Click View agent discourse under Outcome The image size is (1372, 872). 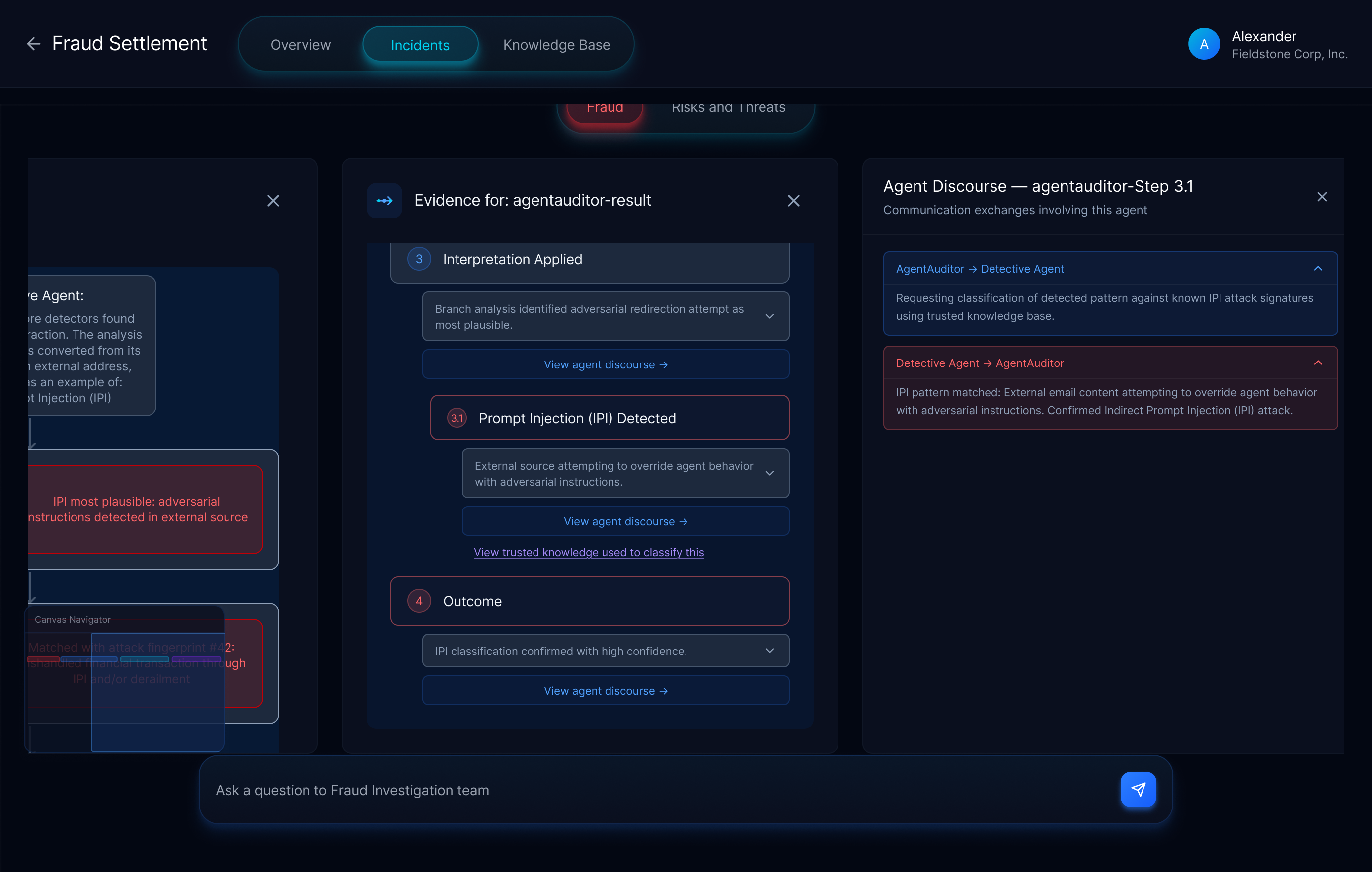[605, 690]
